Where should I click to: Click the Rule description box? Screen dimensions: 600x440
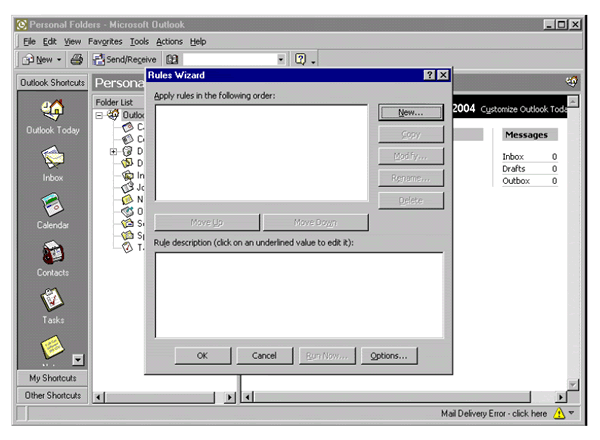[x=299, y=295]
